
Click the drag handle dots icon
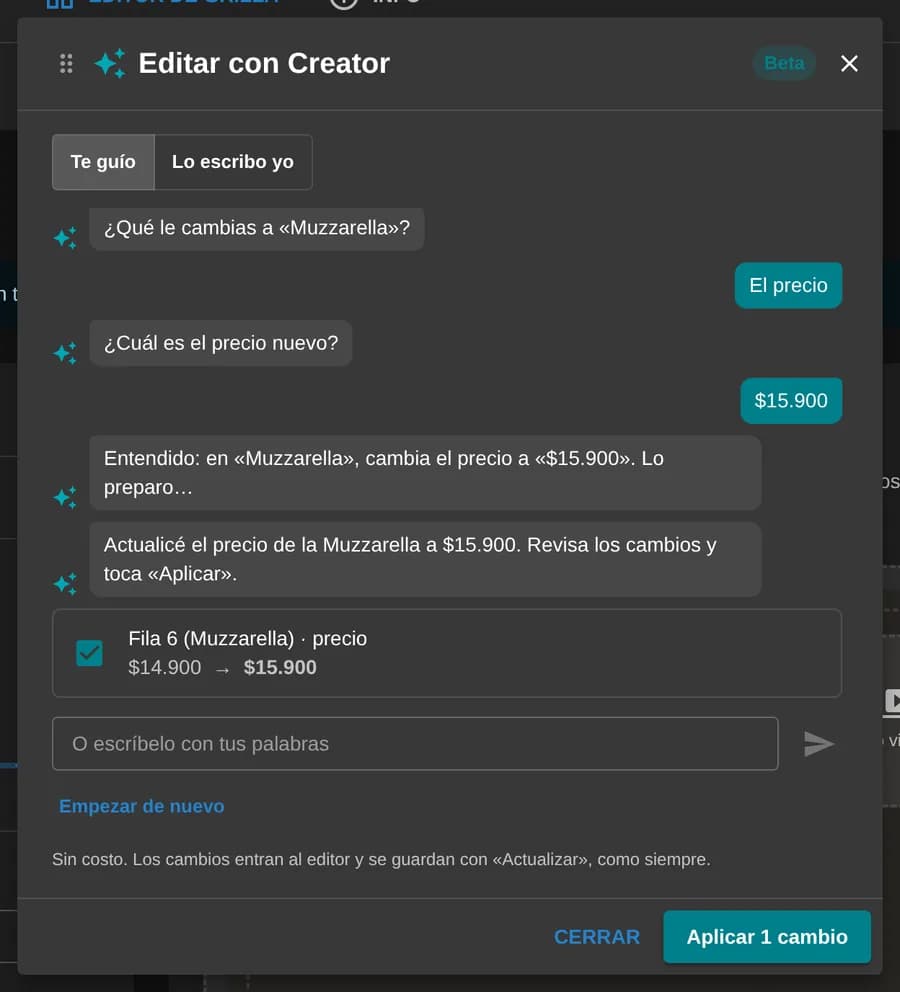click(66, 63)
